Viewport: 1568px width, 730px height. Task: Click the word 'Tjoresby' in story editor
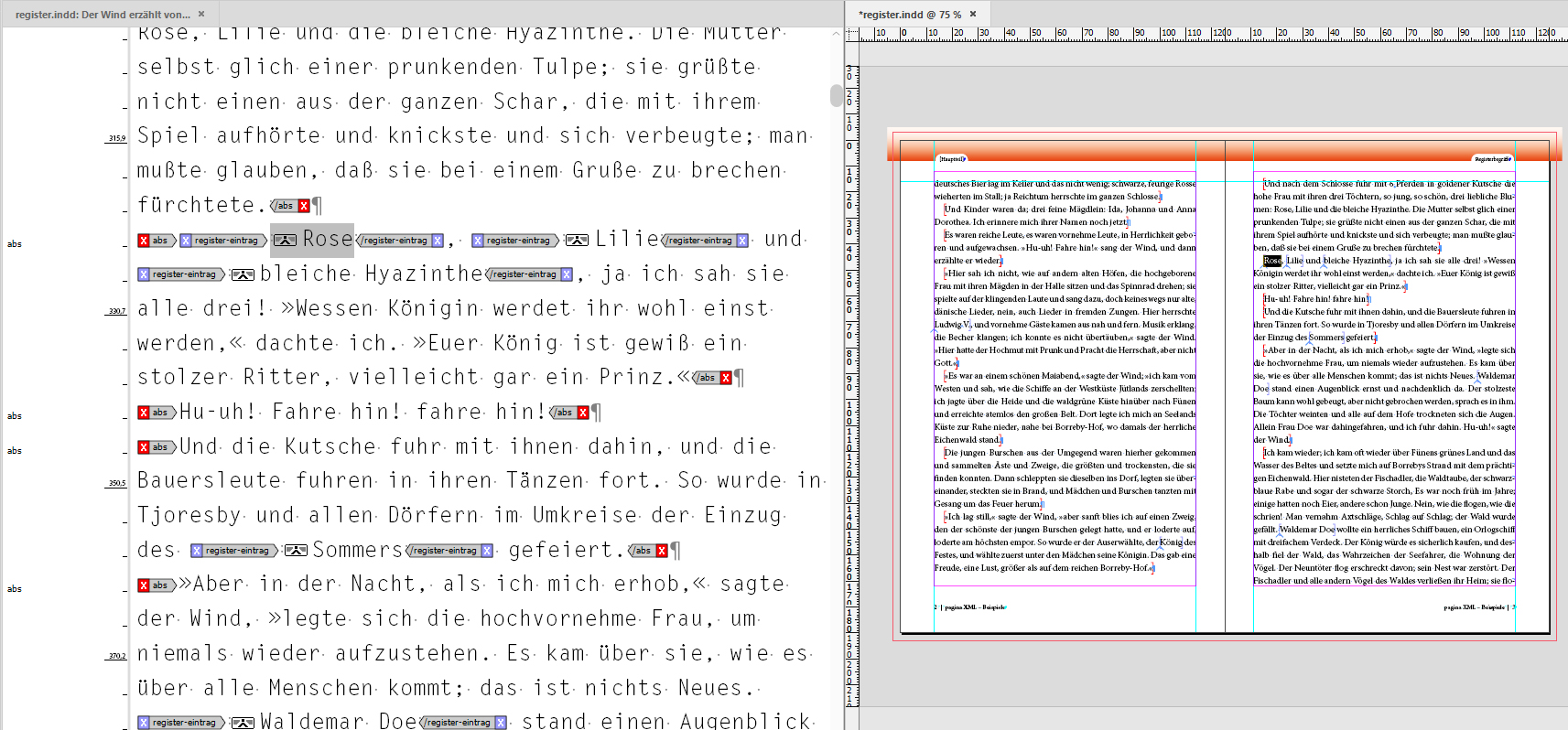(189, 516)
